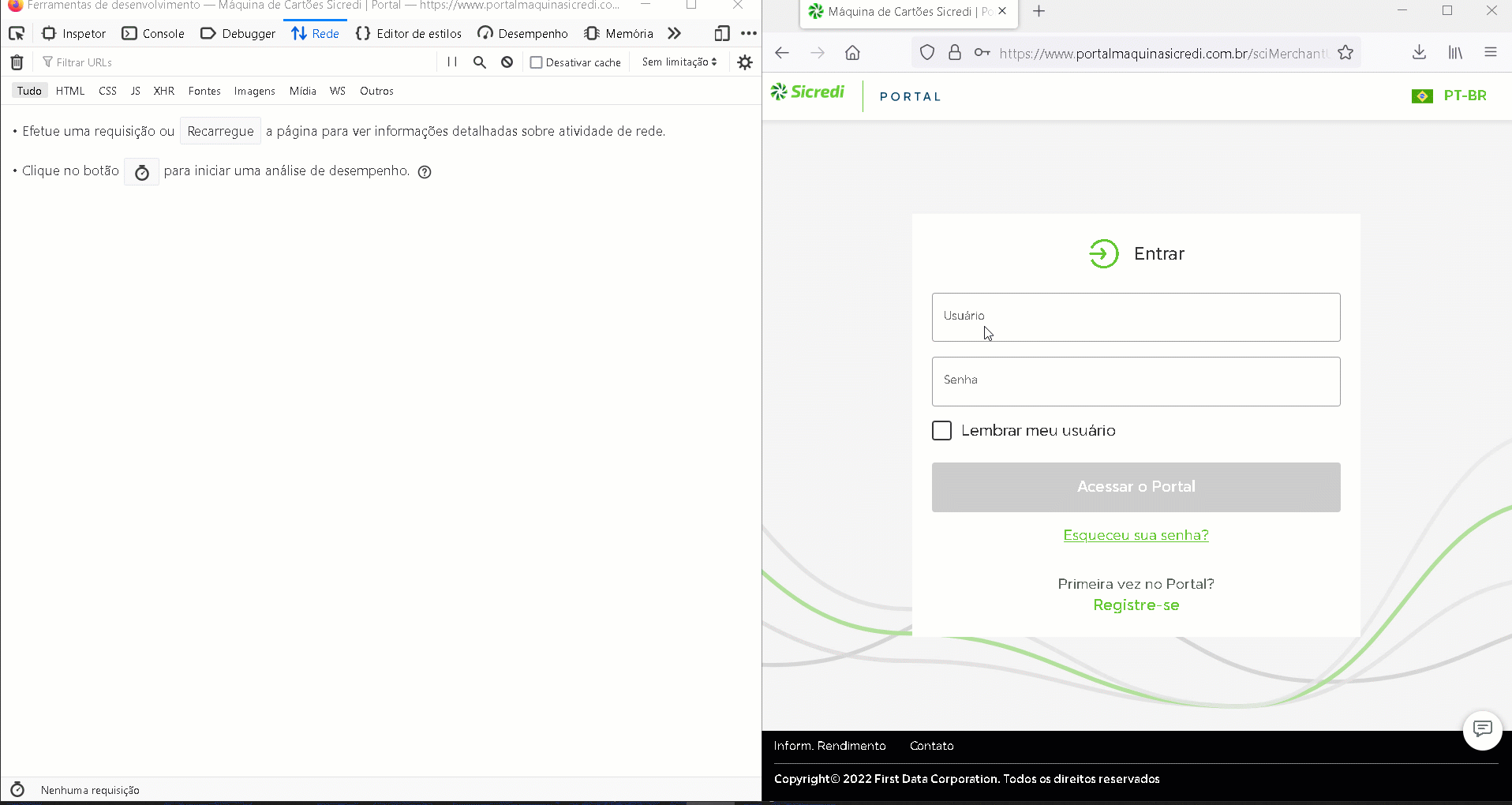1512x805 pixels.
Task: Open network search magnifier
Action: [480, 62]
